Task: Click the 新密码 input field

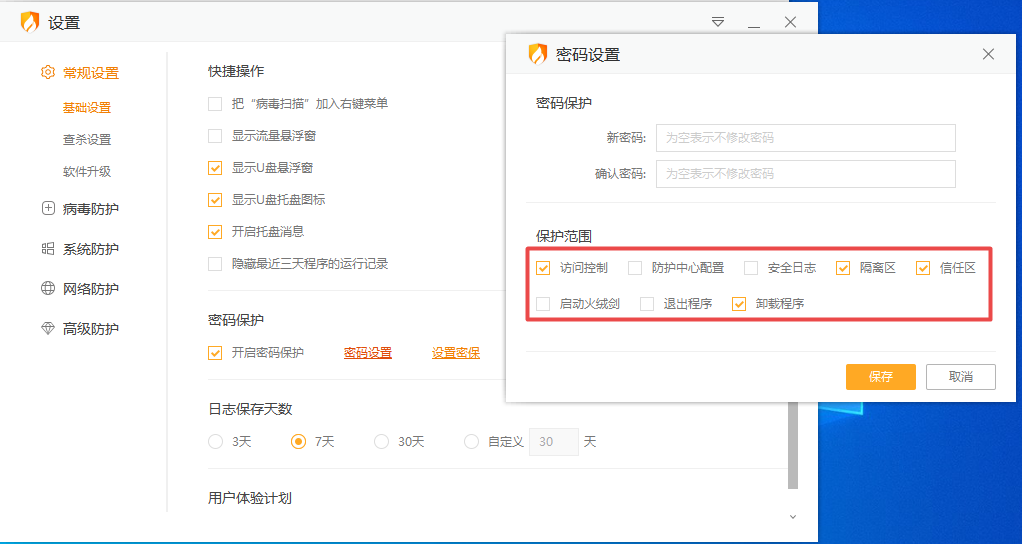Action: point(805,138)
